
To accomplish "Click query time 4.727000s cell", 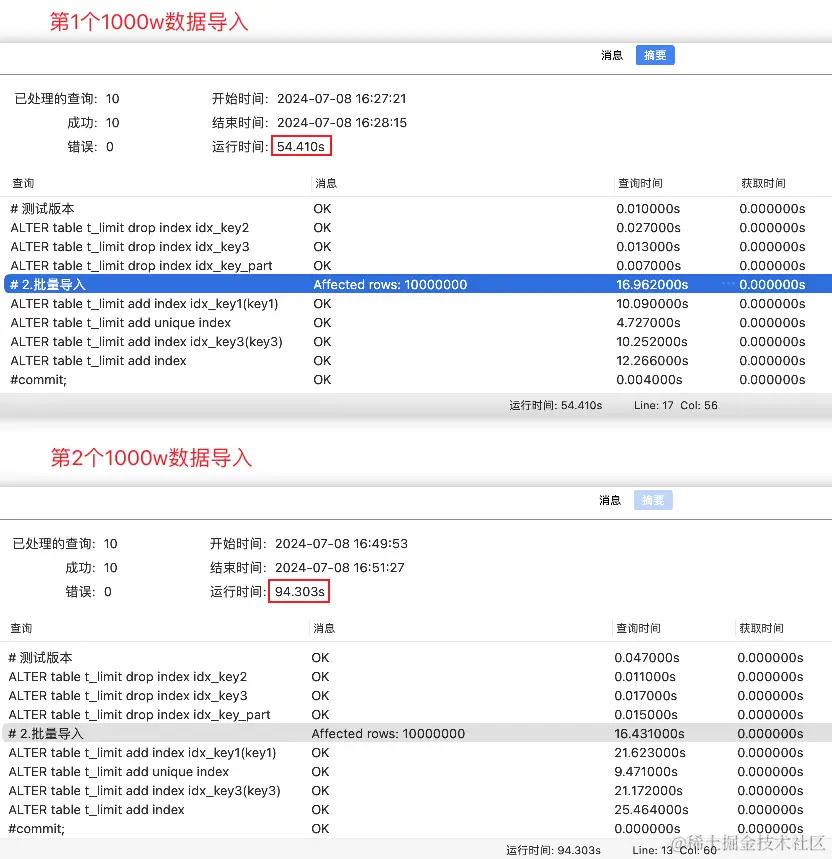I will [x=648, y=323].
